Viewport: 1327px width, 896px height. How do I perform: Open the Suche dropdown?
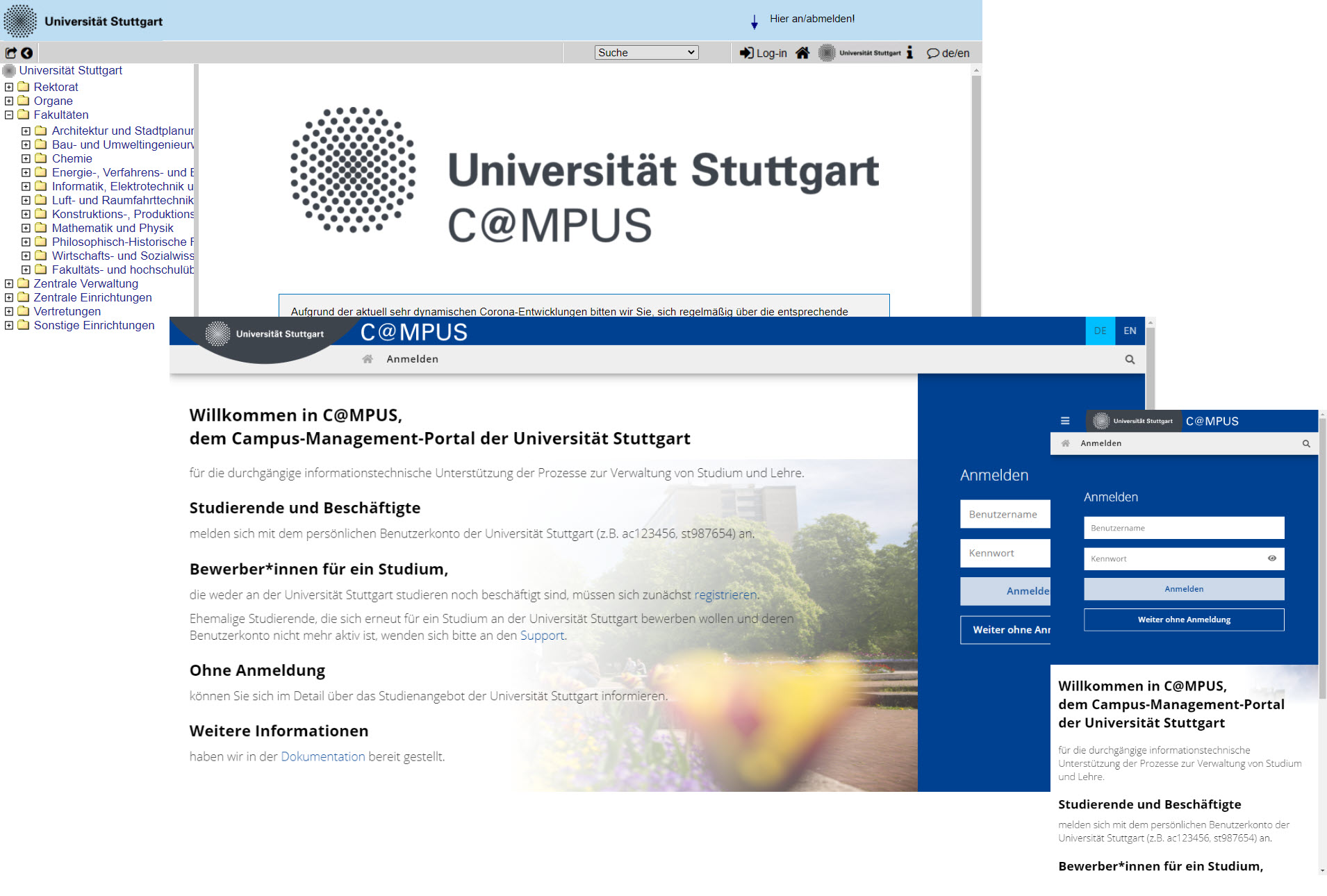tap(646, 53)
